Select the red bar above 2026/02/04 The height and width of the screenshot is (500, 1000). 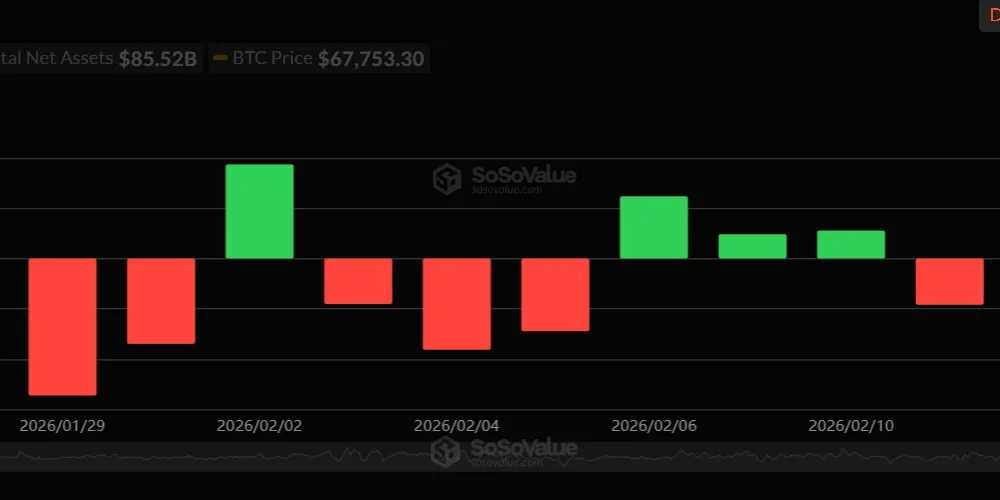click(x=456, y=304)
